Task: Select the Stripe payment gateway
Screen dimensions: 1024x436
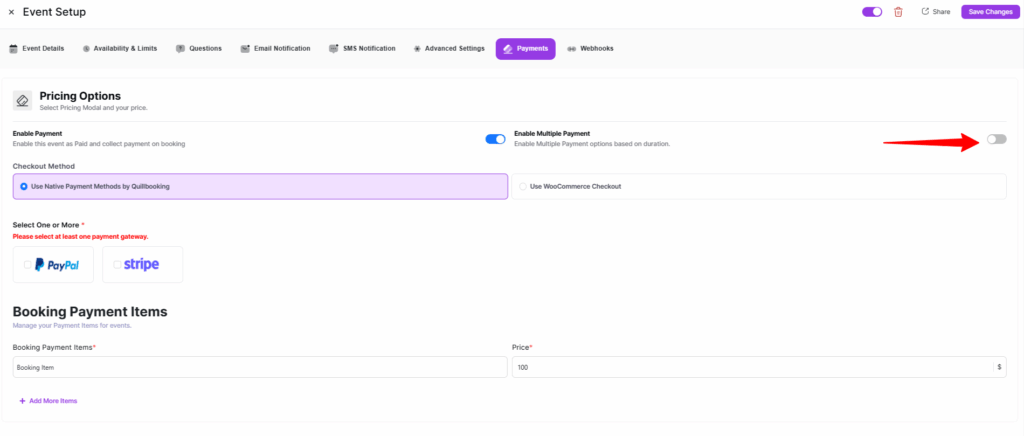Action: click(x=142, y=265)
